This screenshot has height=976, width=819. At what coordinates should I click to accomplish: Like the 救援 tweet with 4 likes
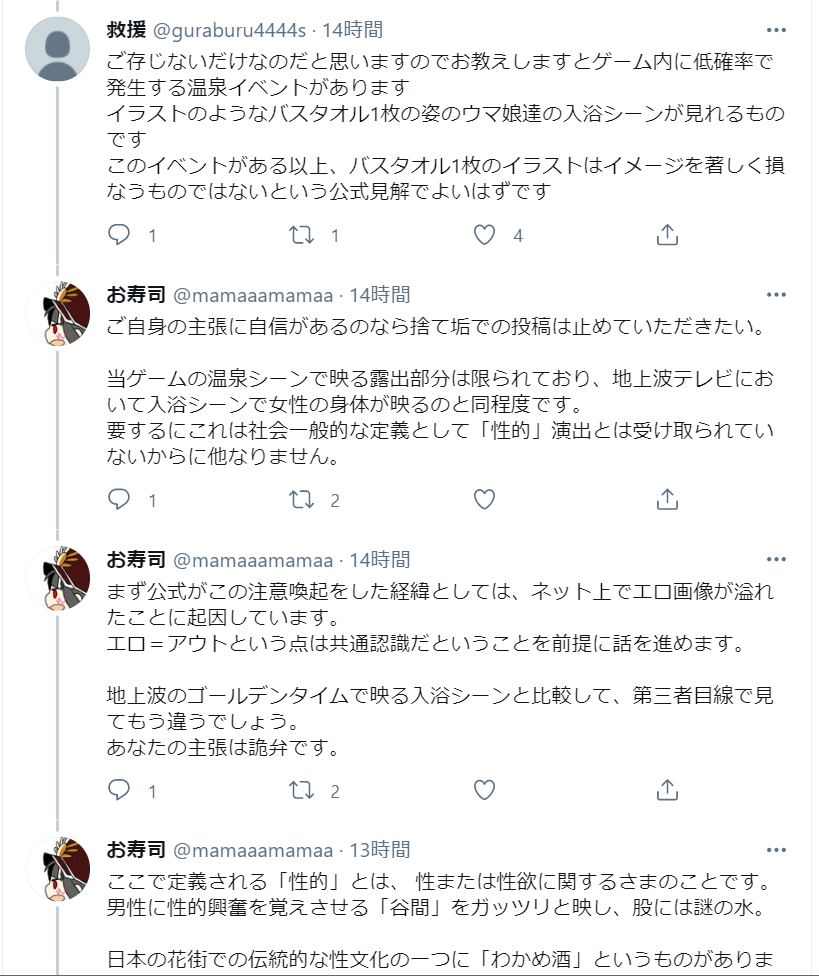point(485,235)
